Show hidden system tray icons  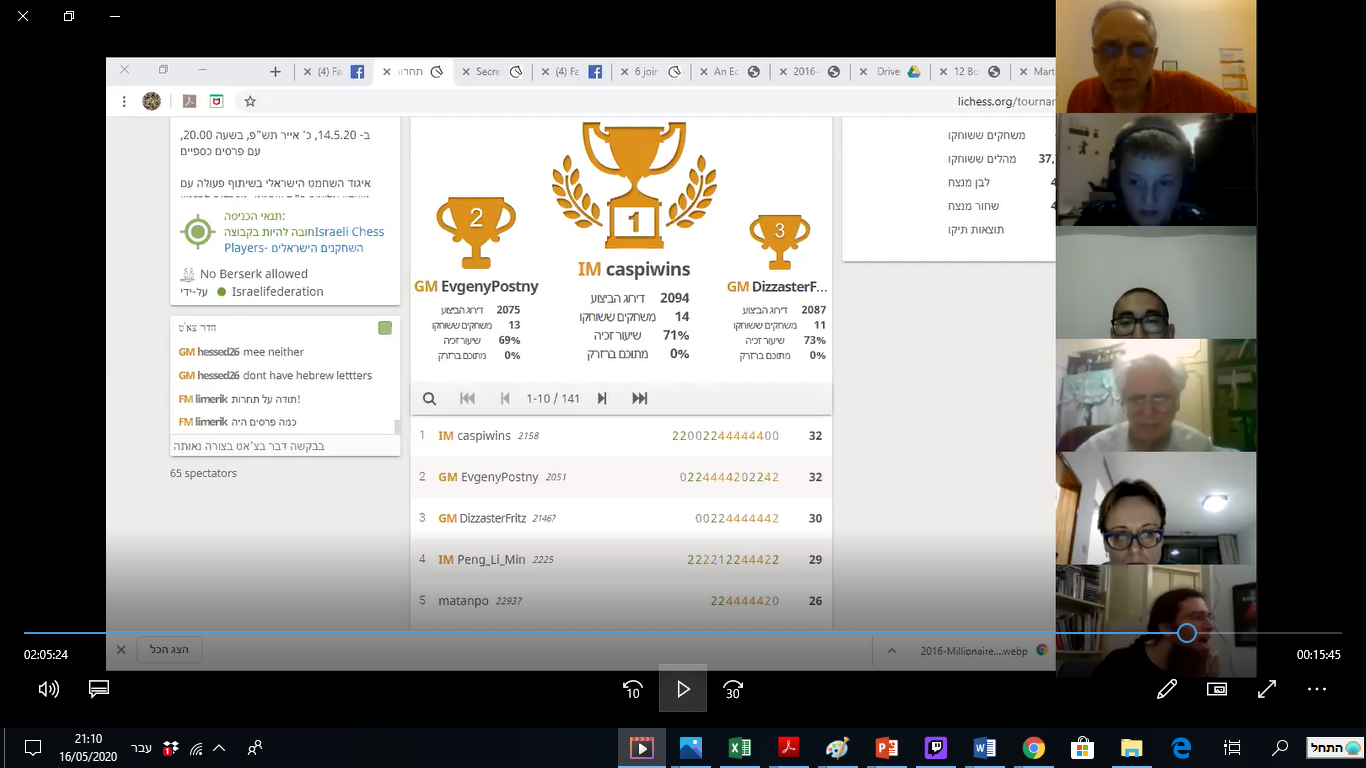point(219,748)
